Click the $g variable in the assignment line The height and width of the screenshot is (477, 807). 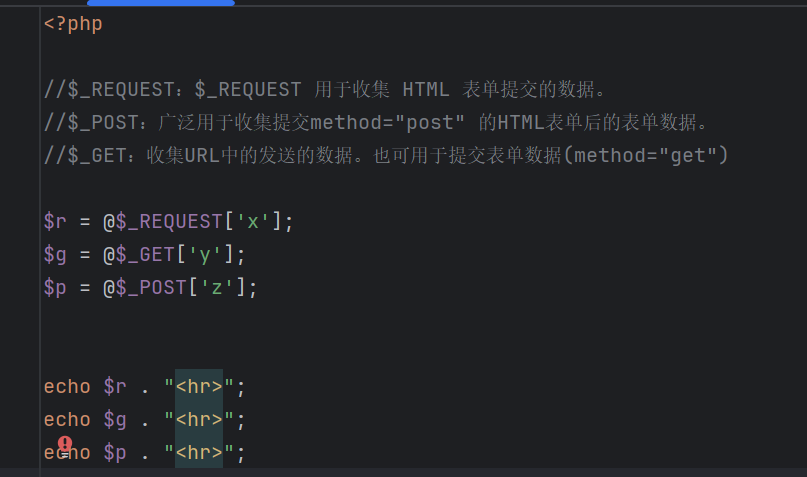(55, 255)
